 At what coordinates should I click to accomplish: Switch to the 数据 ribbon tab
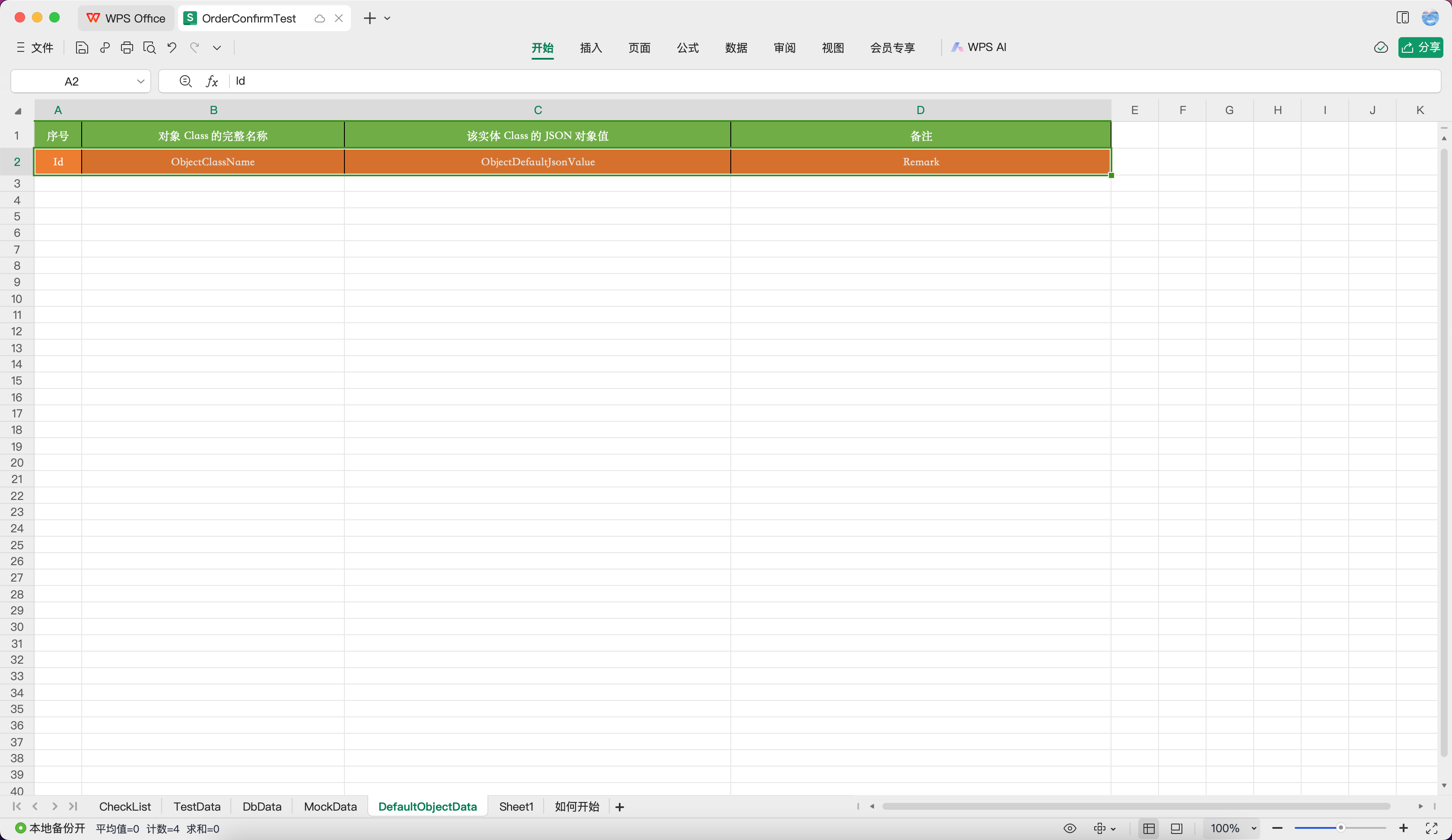pyautogui.click(x=735, y=47)
